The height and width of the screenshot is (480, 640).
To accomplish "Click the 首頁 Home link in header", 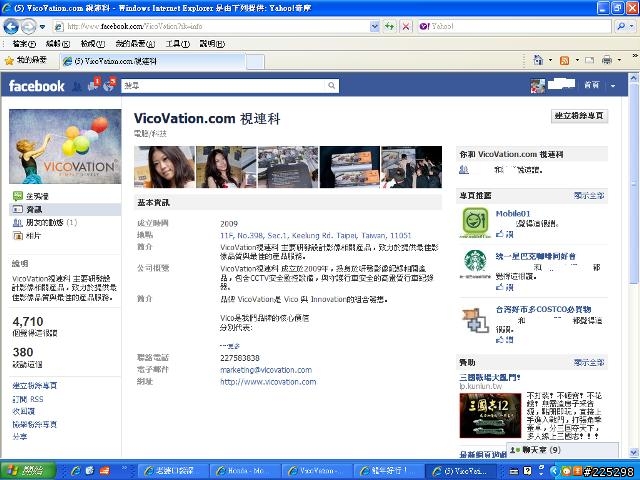I will point(591,85).
